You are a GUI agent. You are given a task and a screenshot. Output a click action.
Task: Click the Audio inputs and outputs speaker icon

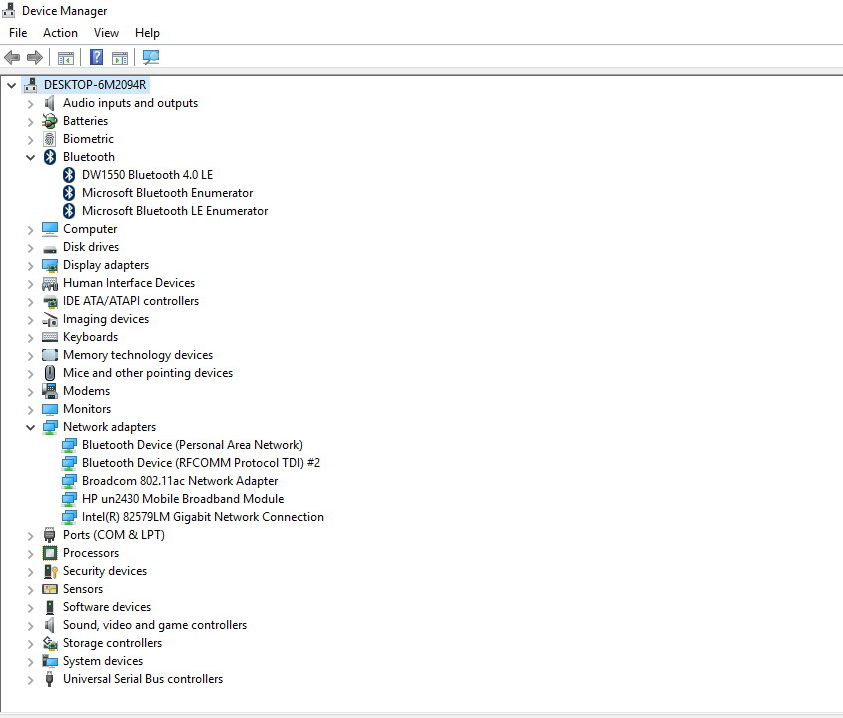tap(49, 103)
